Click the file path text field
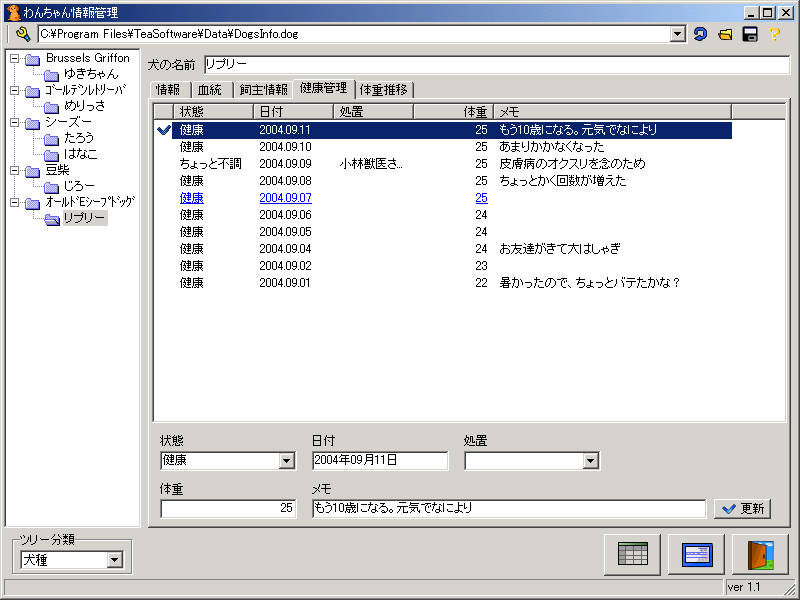The height and width of the screenshot is (600, 800). [x=354, y=34]
